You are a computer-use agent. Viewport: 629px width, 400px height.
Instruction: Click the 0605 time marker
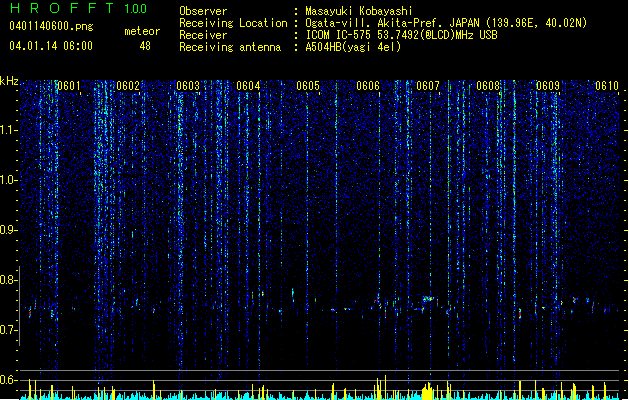pos(308,86)
